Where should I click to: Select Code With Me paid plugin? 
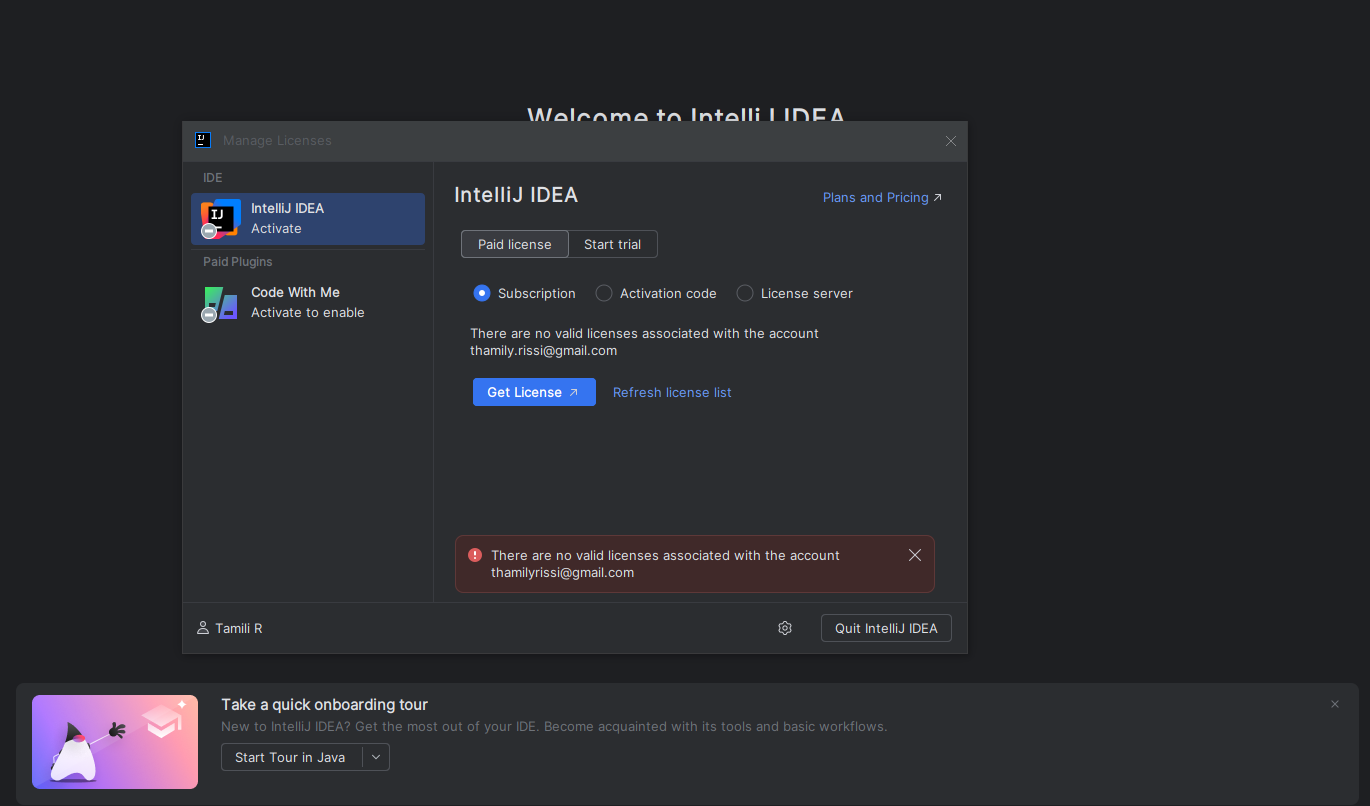308,303
